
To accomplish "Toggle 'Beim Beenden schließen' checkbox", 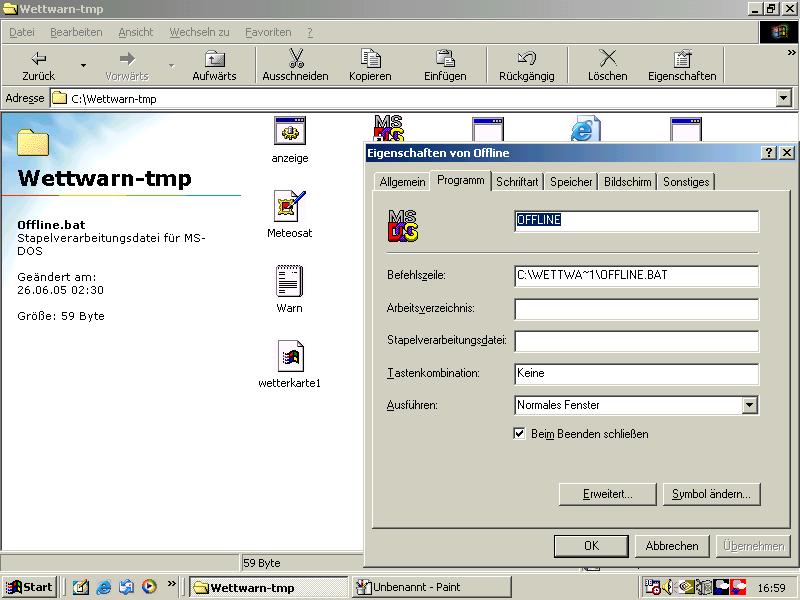I will [x=519, y=434].
